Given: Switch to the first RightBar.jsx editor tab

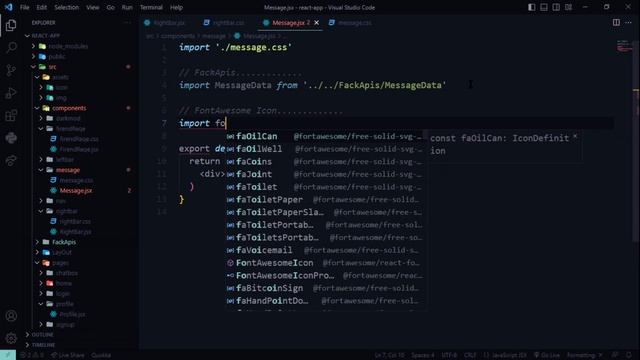Looking at the screenshot, I should 165,23.
